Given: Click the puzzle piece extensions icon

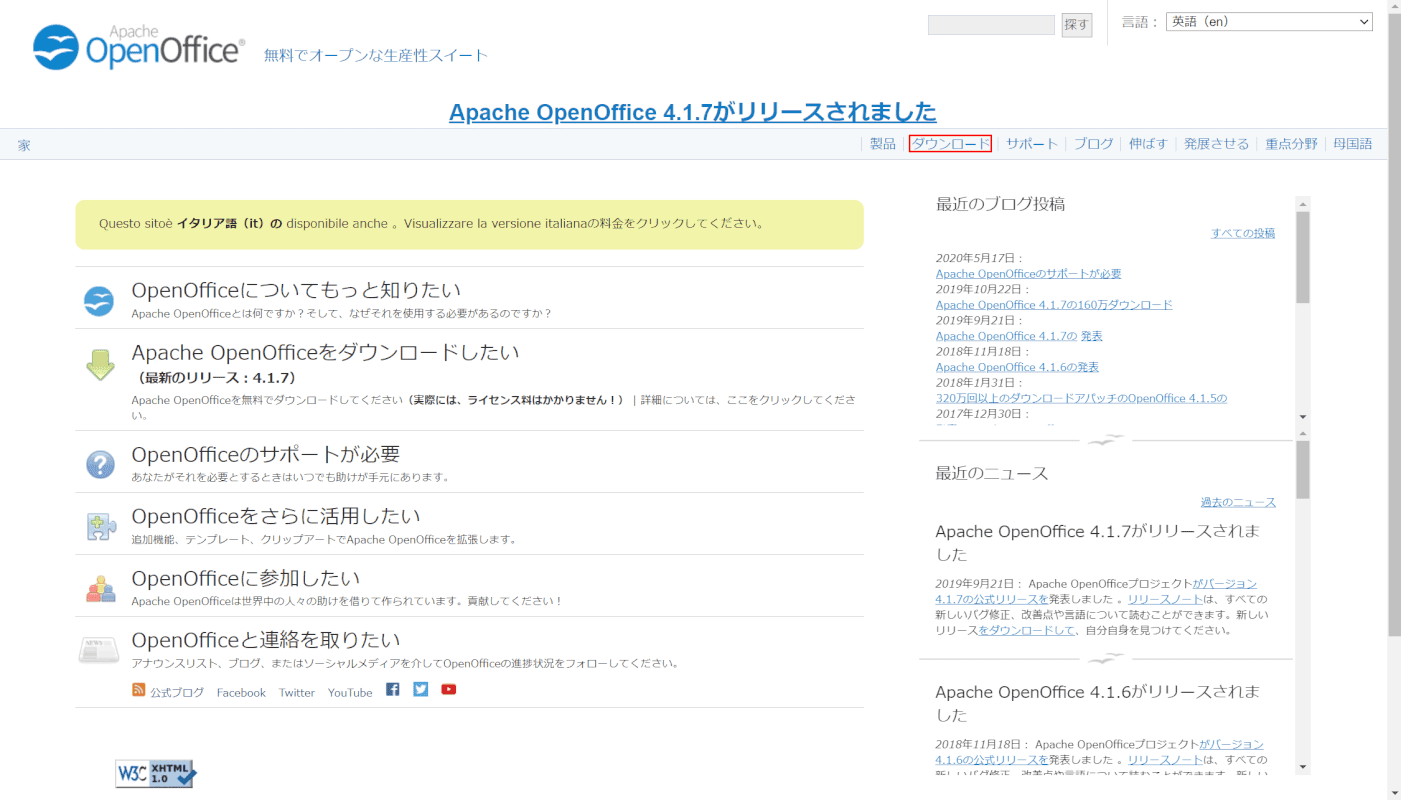Looking at the screenshot, I should 100,526.
